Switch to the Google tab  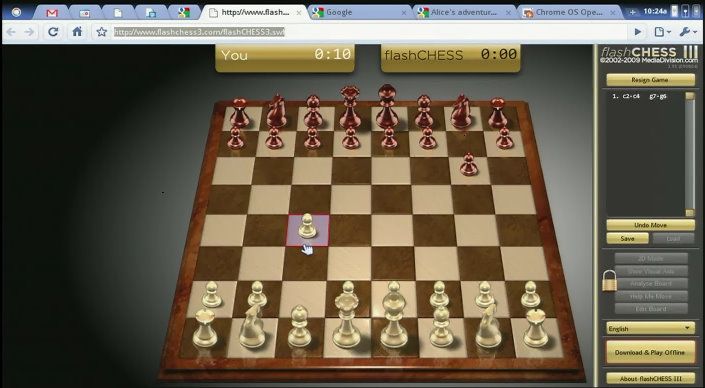tap(360, 13)
